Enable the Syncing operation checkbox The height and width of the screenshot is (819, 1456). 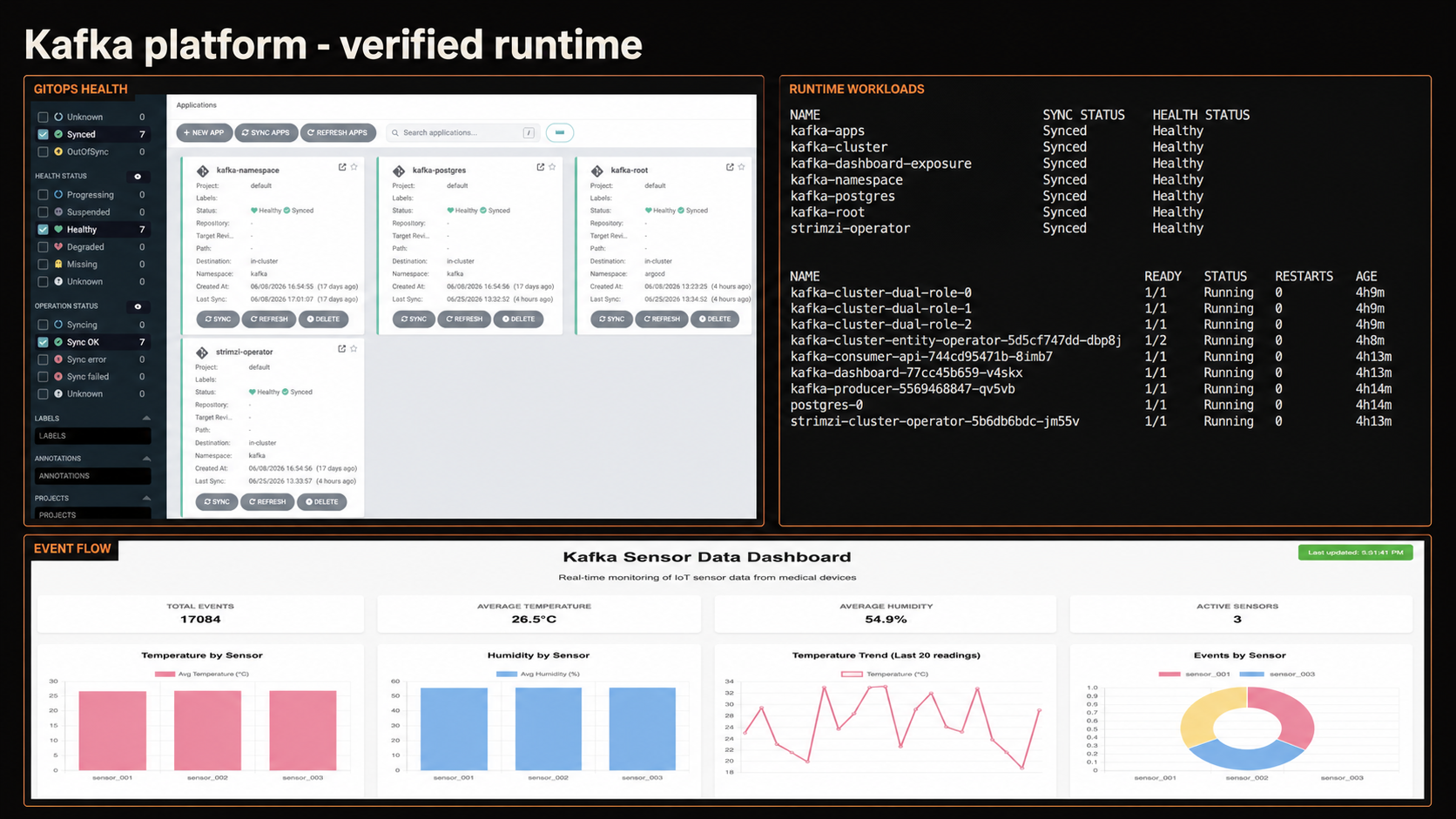(43, 325)
